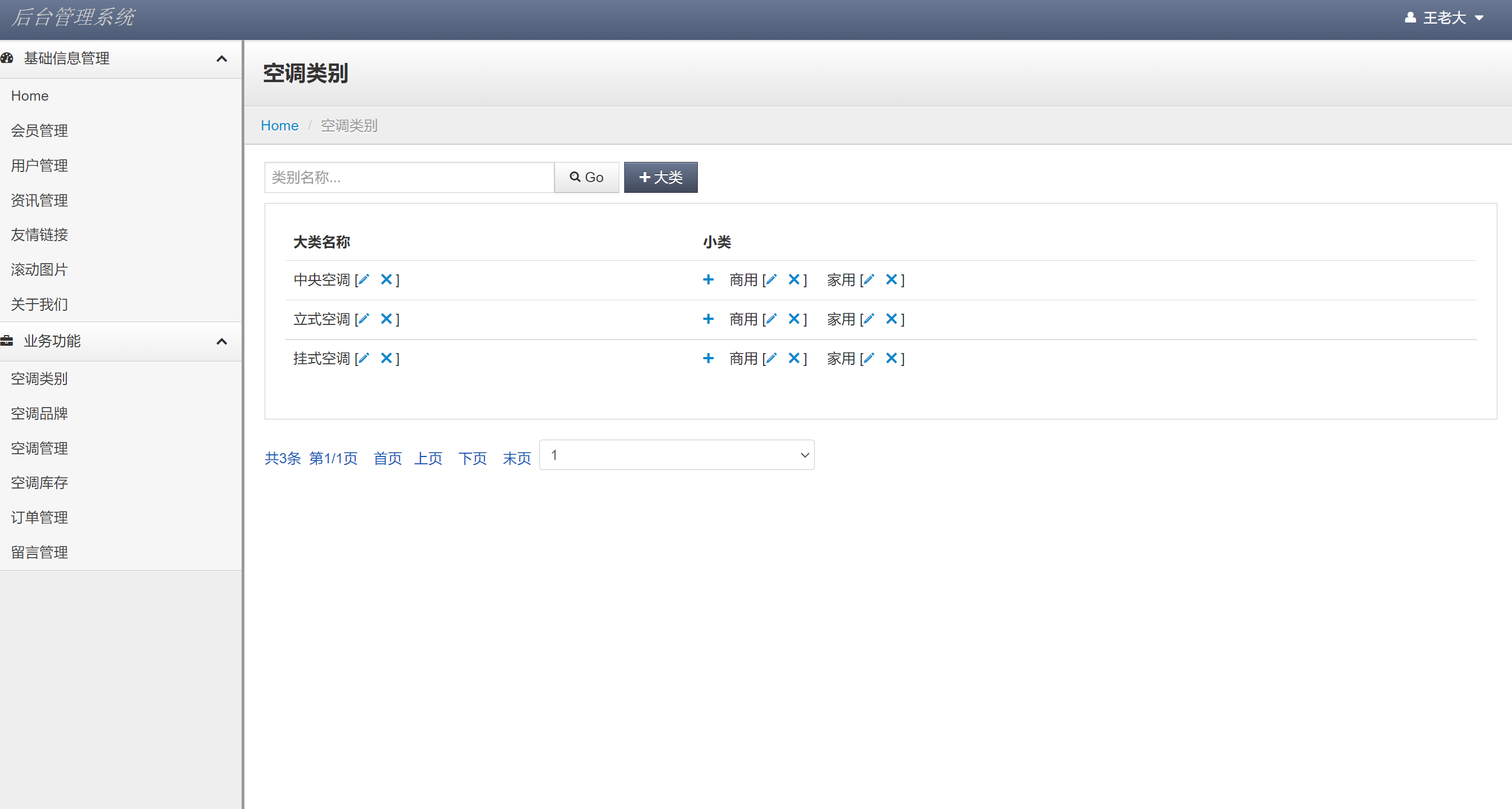
Task: Open the page number dropdown
Action: [676, 455]
